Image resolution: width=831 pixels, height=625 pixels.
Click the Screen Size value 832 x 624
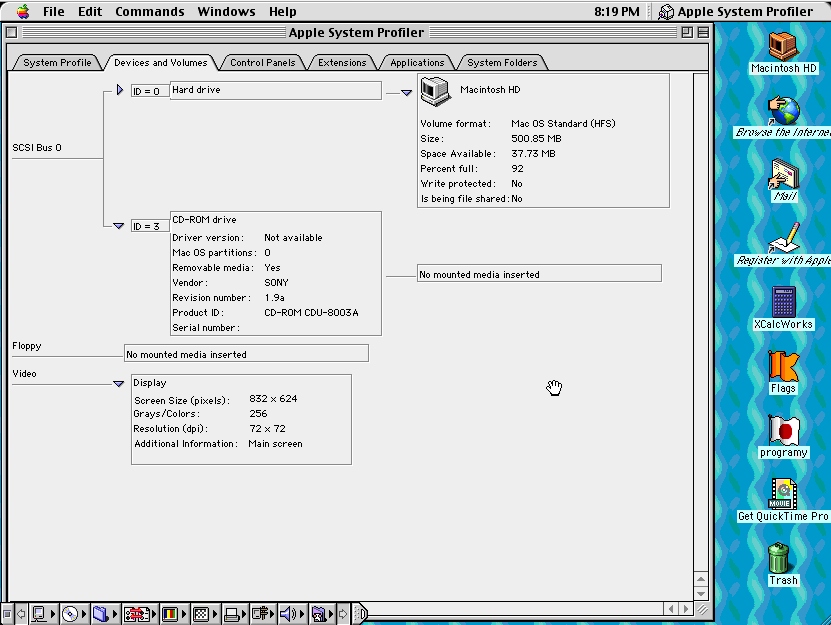pyautogui.click(x=273, y=398)
